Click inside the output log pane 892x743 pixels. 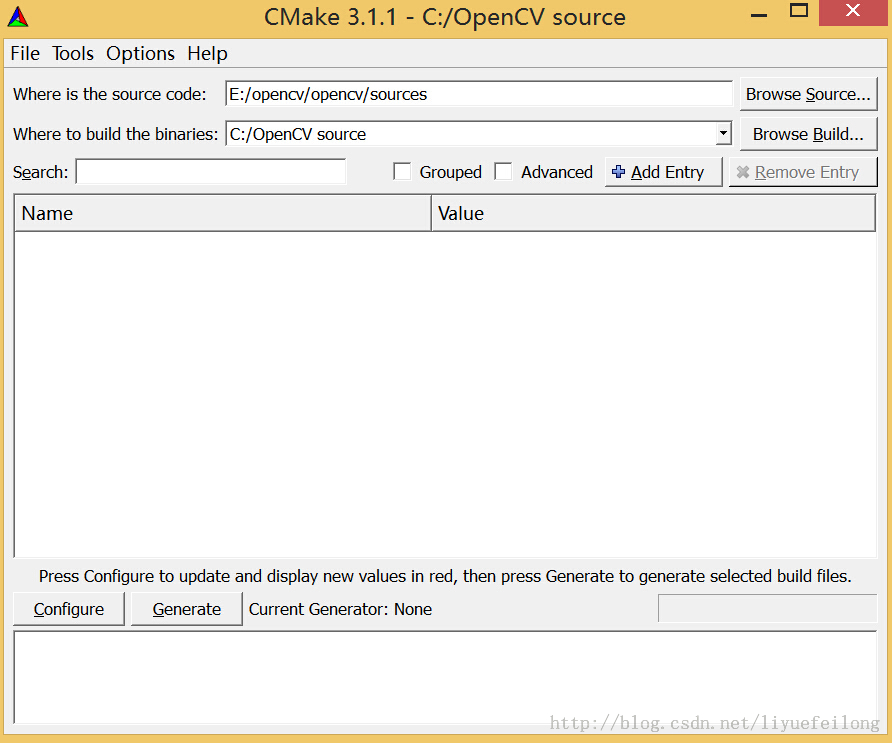click(445, 677)
